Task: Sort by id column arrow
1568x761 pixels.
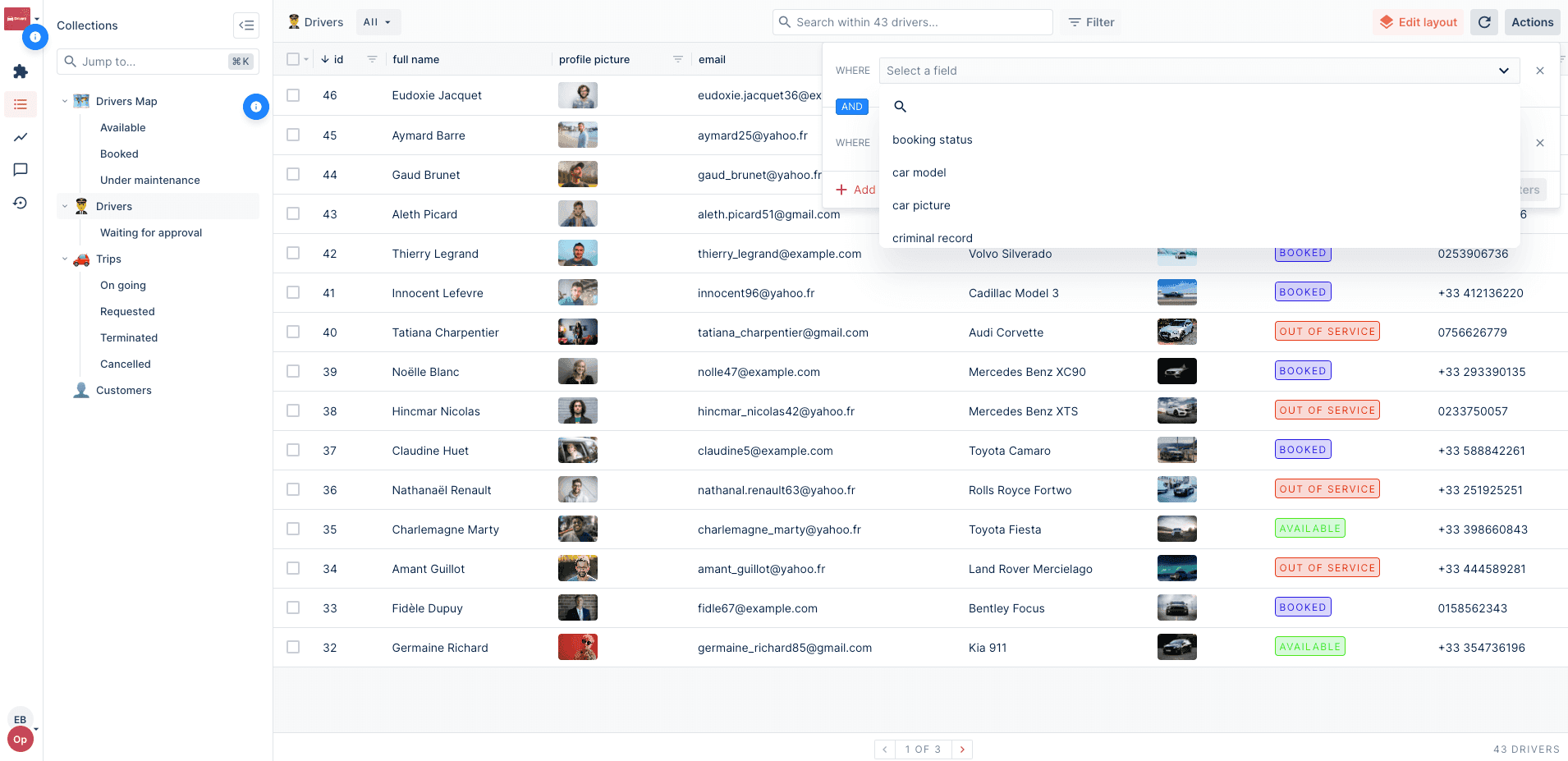Action: [325, 59]
